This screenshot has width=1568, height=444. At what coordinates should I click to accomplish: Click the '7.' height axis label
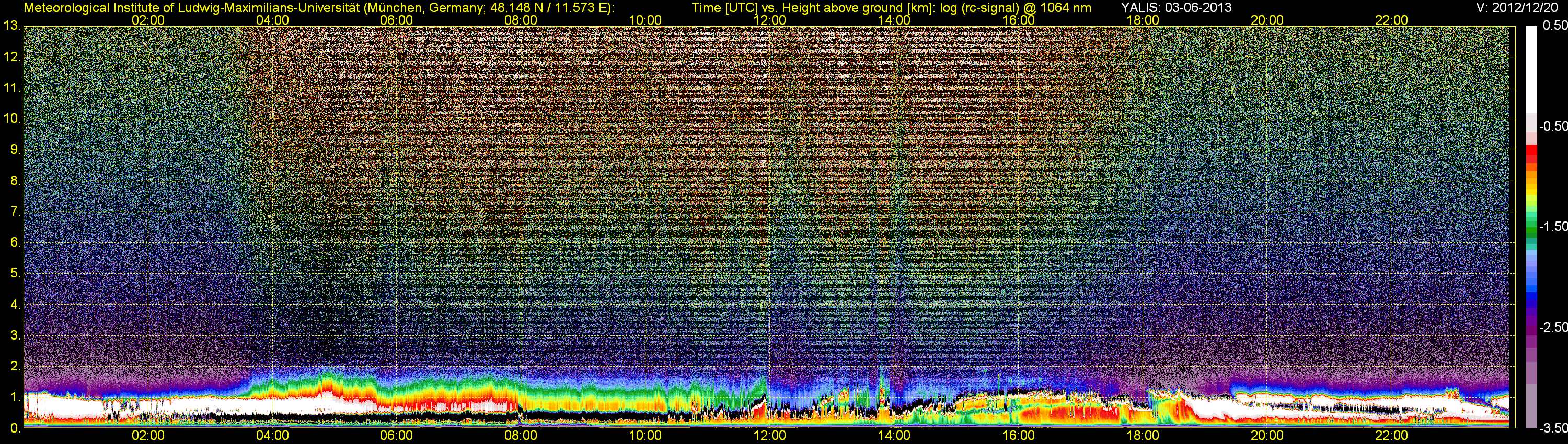coord(15,212)
